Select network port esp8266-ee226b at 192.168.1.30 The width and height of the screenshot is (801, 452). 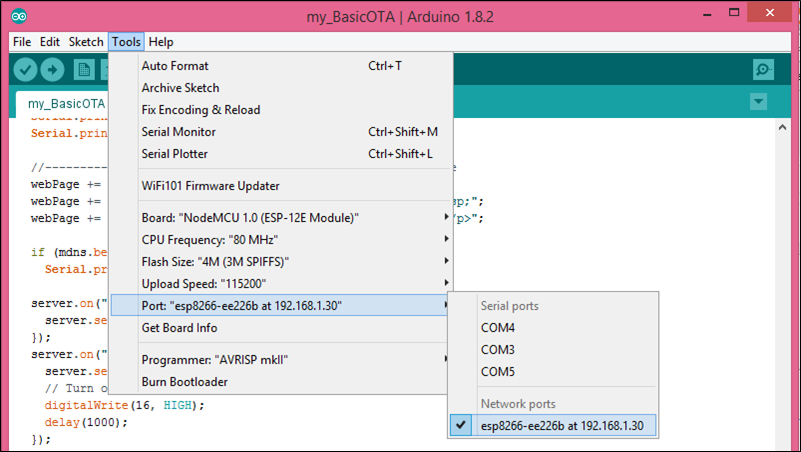coord(553,425)
